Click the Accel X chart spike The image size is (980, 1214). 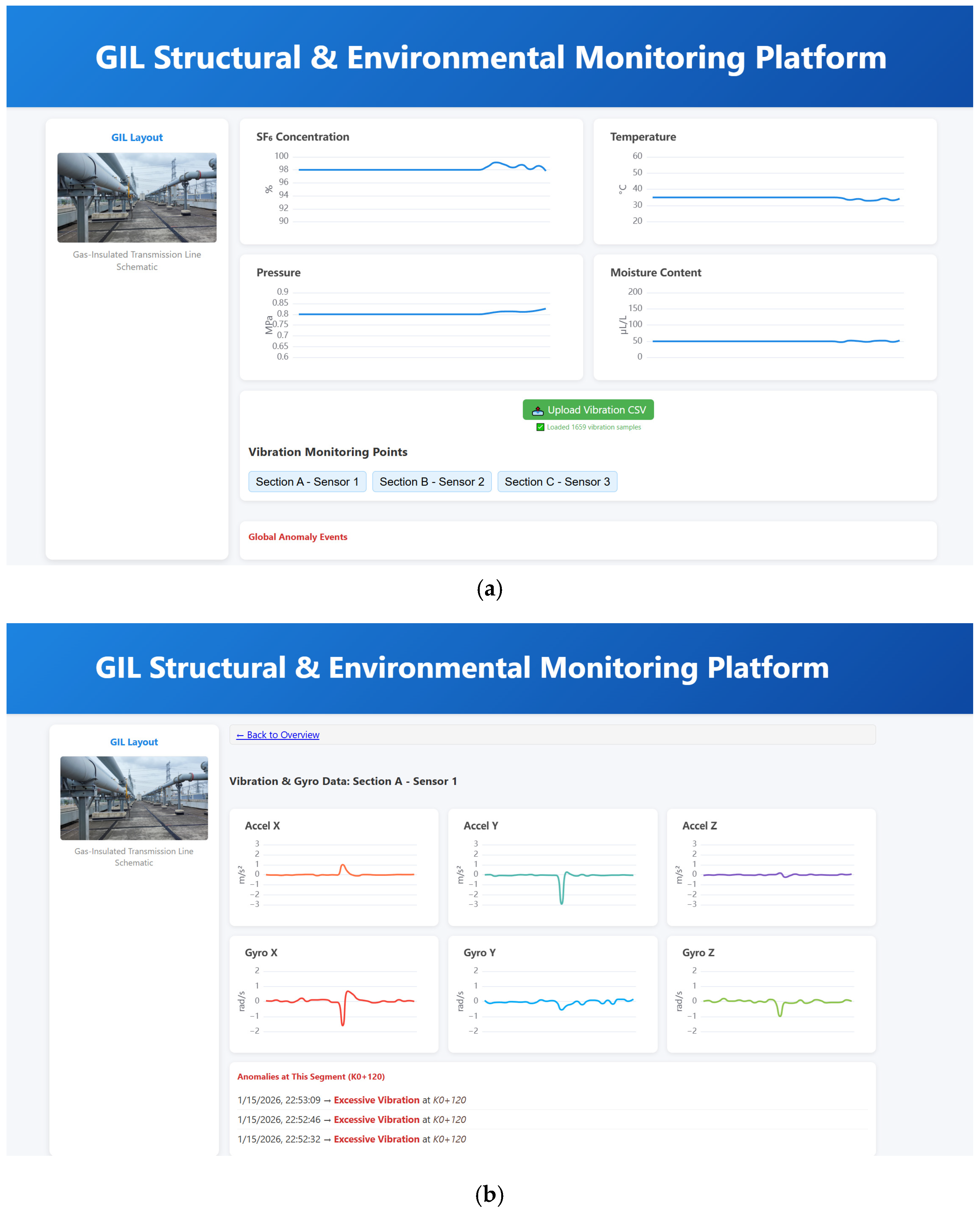[x=343, y=866]
